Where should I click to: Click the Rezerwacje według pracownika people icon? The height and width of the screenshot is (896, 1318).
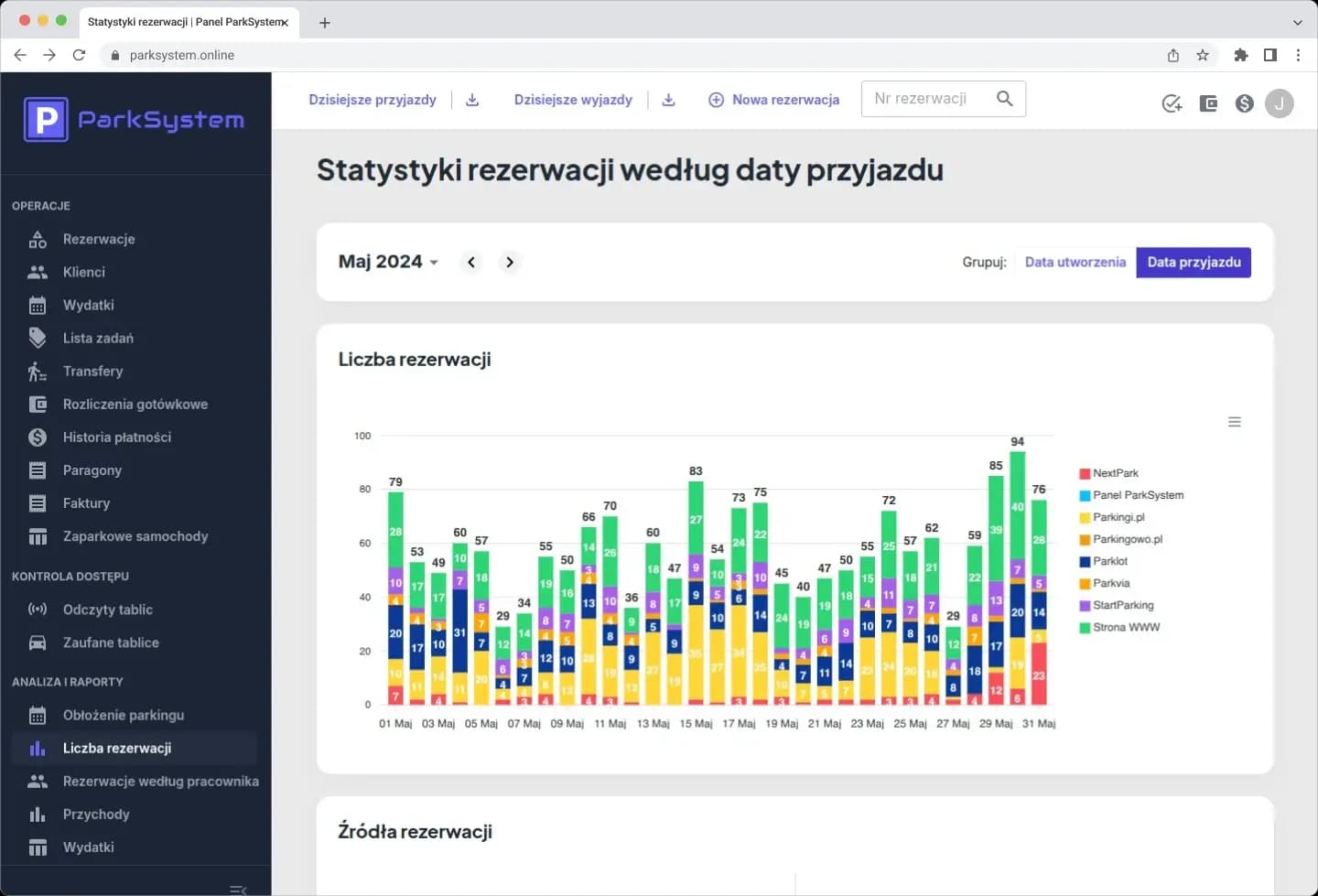38,782
